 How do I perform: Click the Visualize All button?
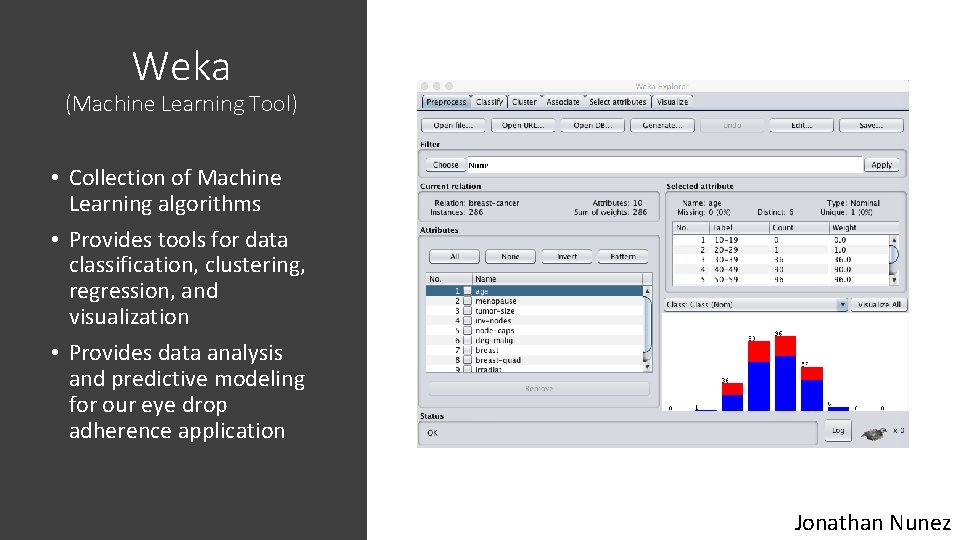pyautogui.click(x=879, y=304)
